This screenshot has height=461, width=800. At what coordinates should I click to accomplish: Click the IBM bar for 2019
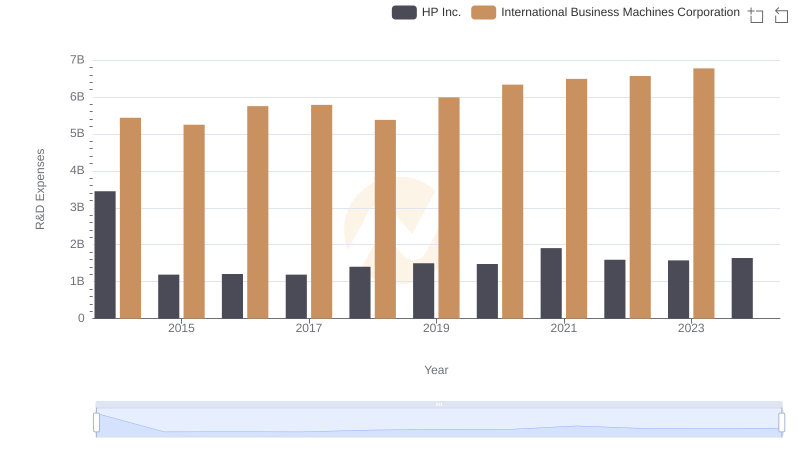point(449,208)
